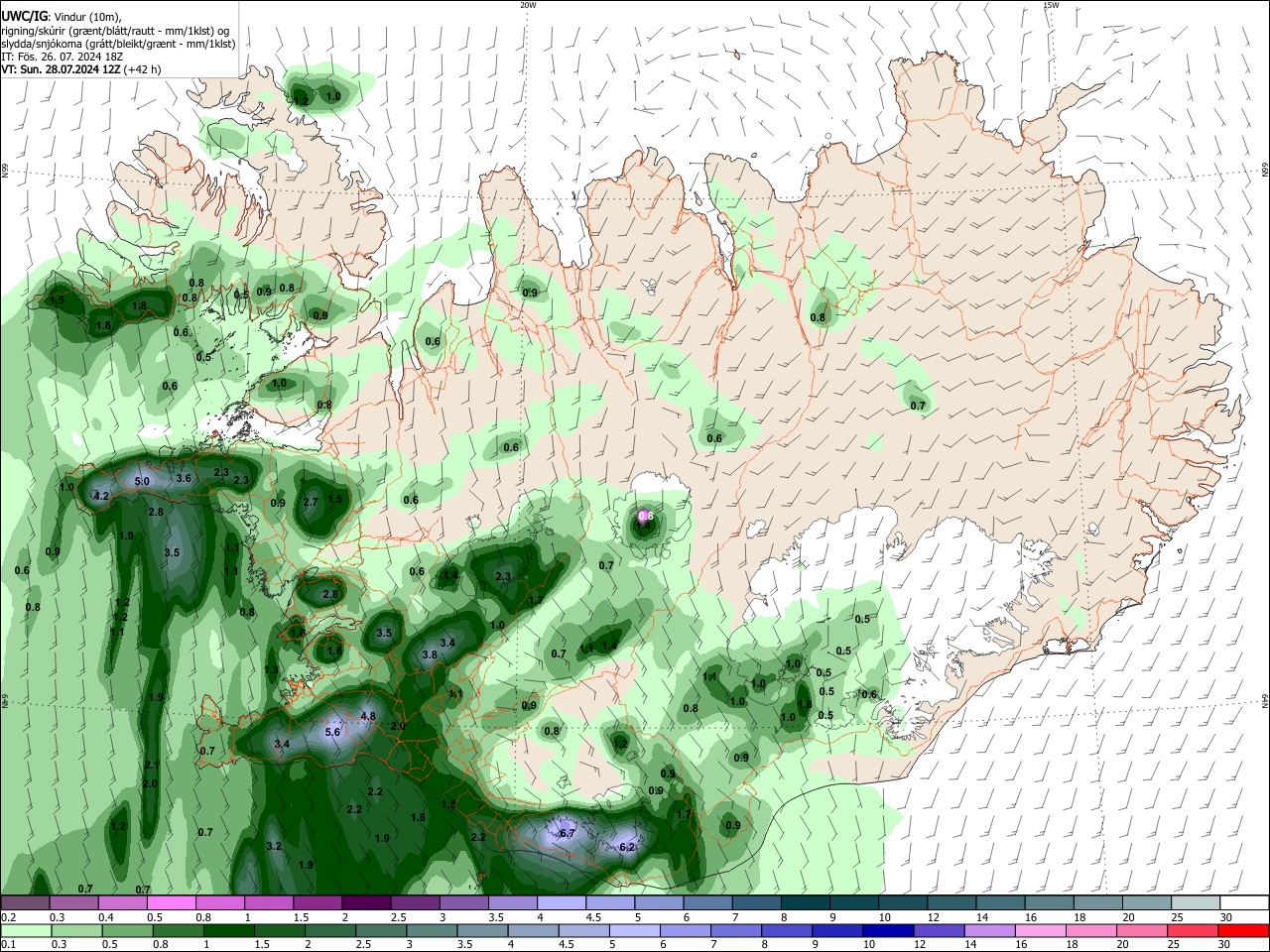Click the 5.6 precipitation value on the map

333,732
